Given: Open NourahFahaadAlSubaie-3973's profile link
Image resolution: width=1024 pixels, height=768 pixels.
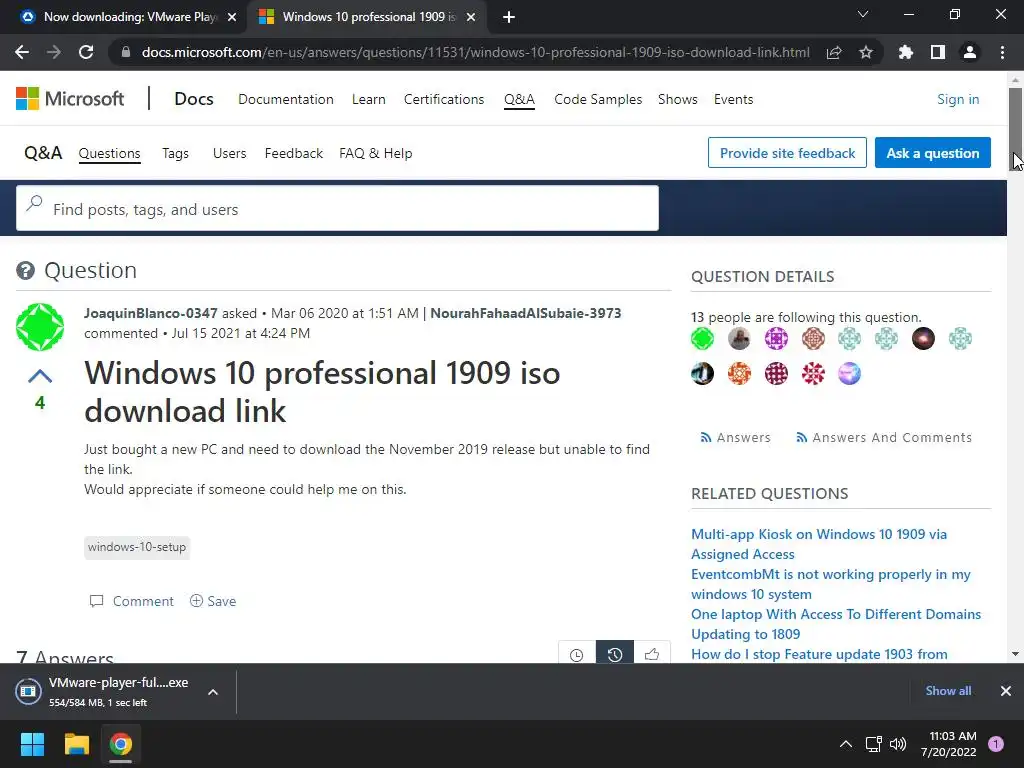Looking at the screenshot, I should [x=526, y=313].
